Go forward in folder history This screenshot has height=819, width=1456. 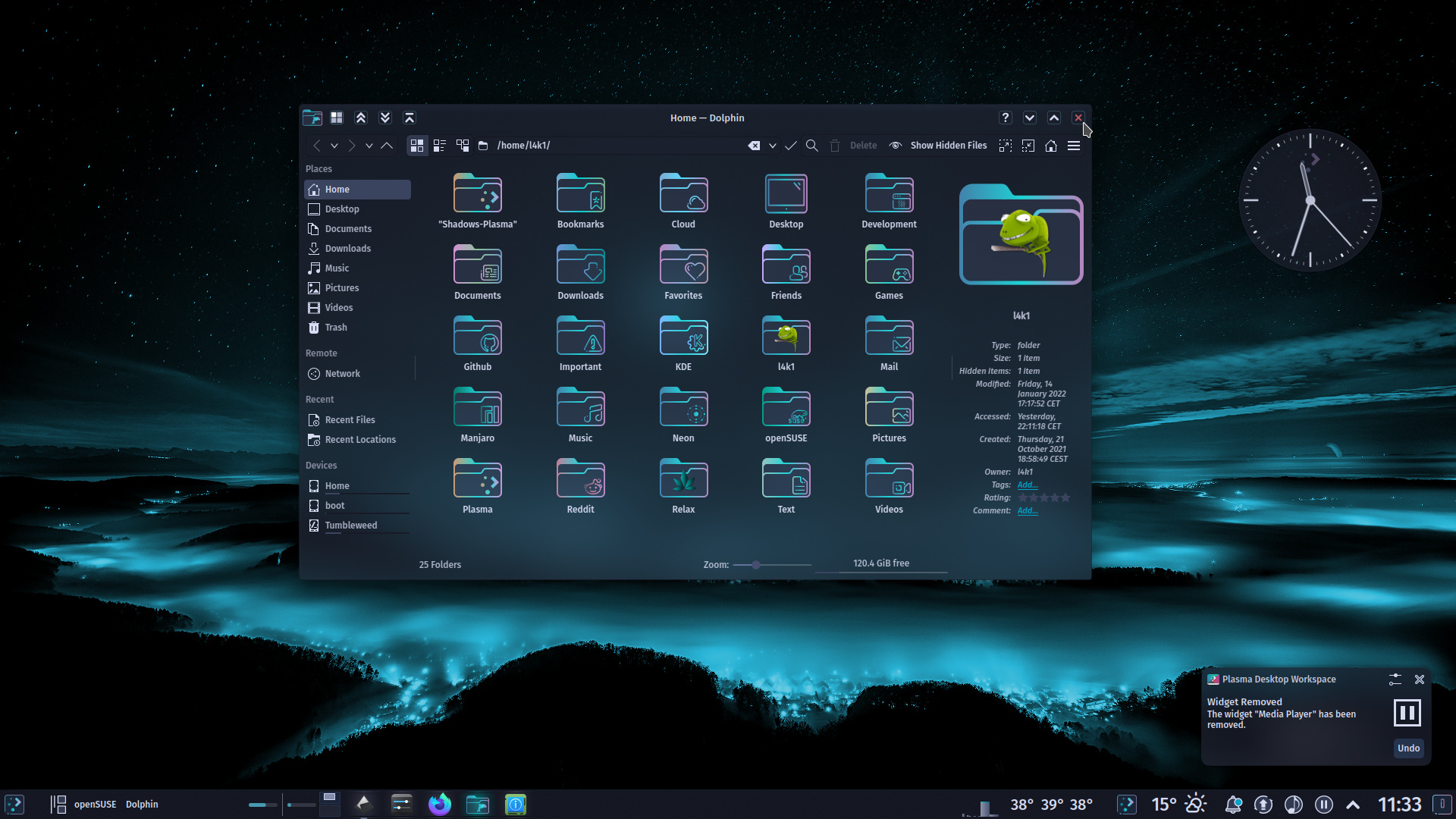(352, 146)
